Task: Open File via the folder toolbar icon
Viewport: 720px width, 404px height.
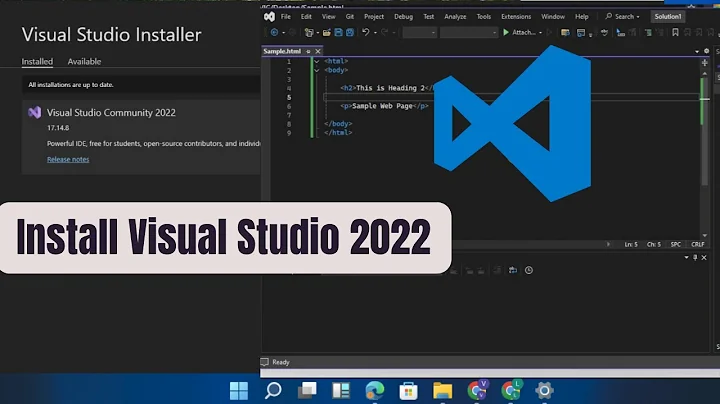Action: pyautogui.click(x=326, y=33)
